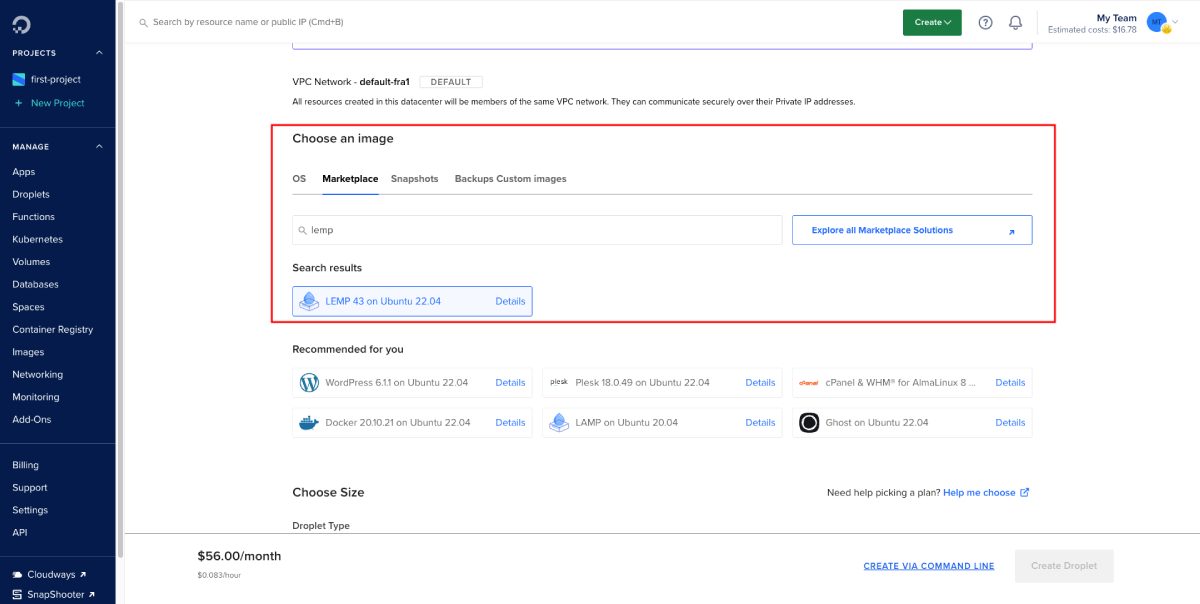The width and height of the screenshot is (1200, 604).
Task: Select the Docker whale icon
Action: click(x=308, y=422)
